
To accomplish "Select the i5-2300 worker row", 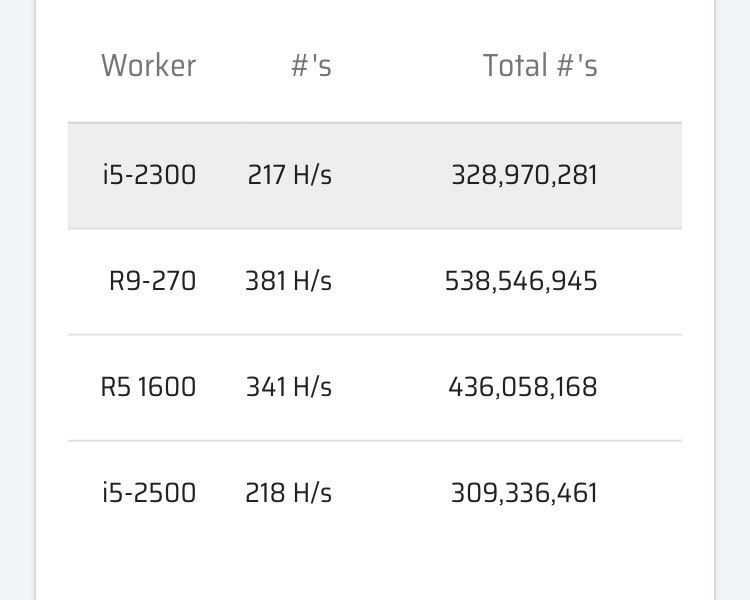I will point(375,176).
